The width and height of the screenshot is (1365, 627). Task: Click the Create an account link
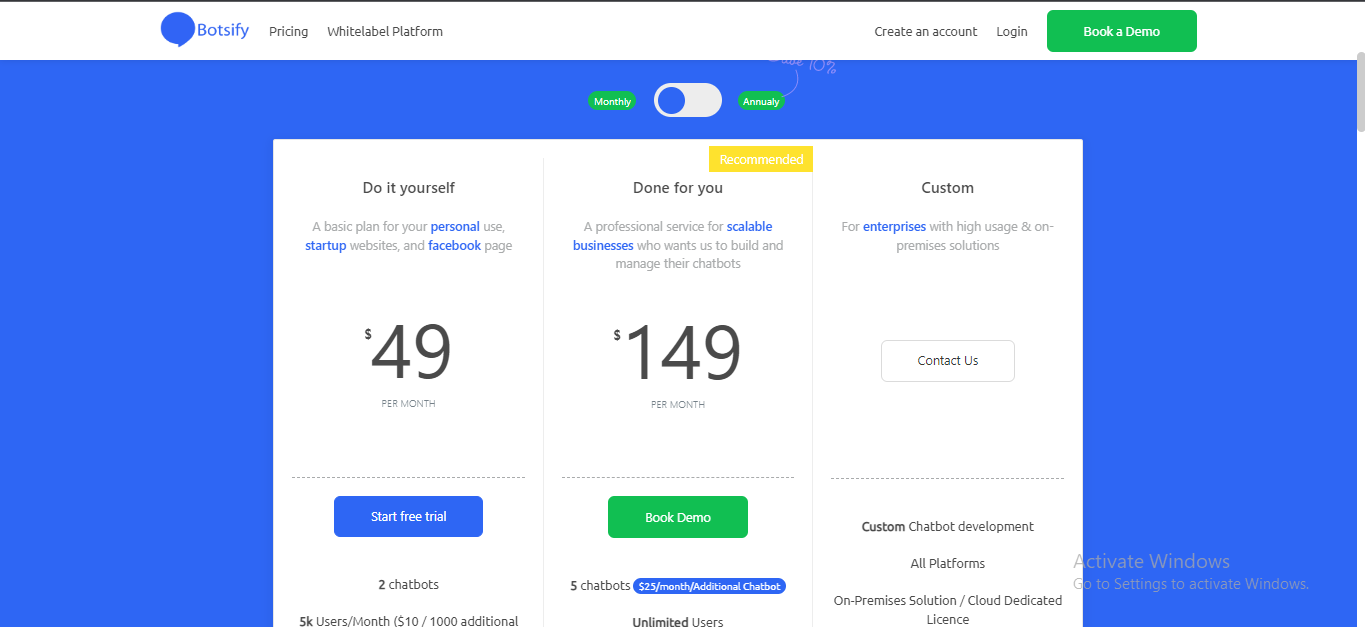(x=926, y=31)
